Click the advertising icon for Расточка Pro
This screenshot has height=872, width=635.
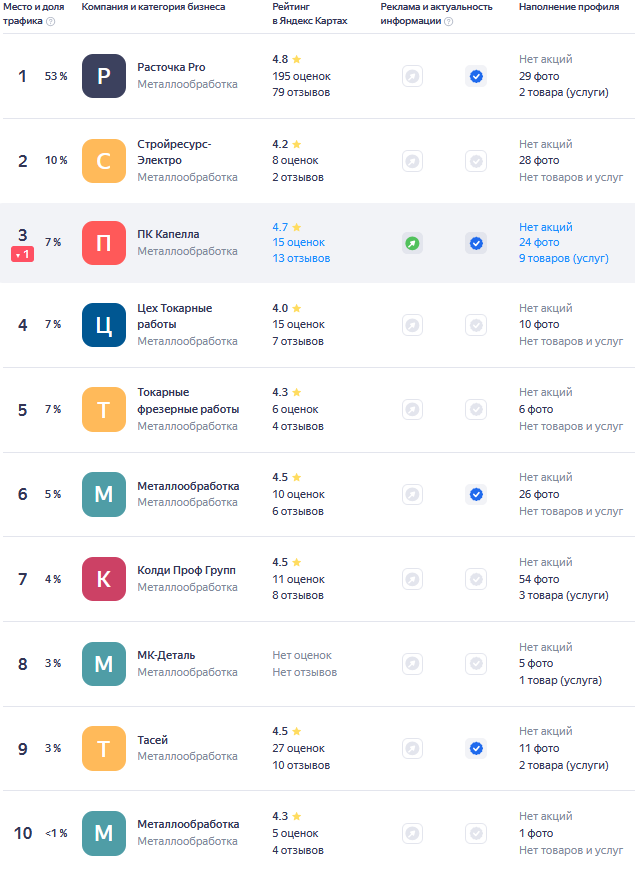413,76
